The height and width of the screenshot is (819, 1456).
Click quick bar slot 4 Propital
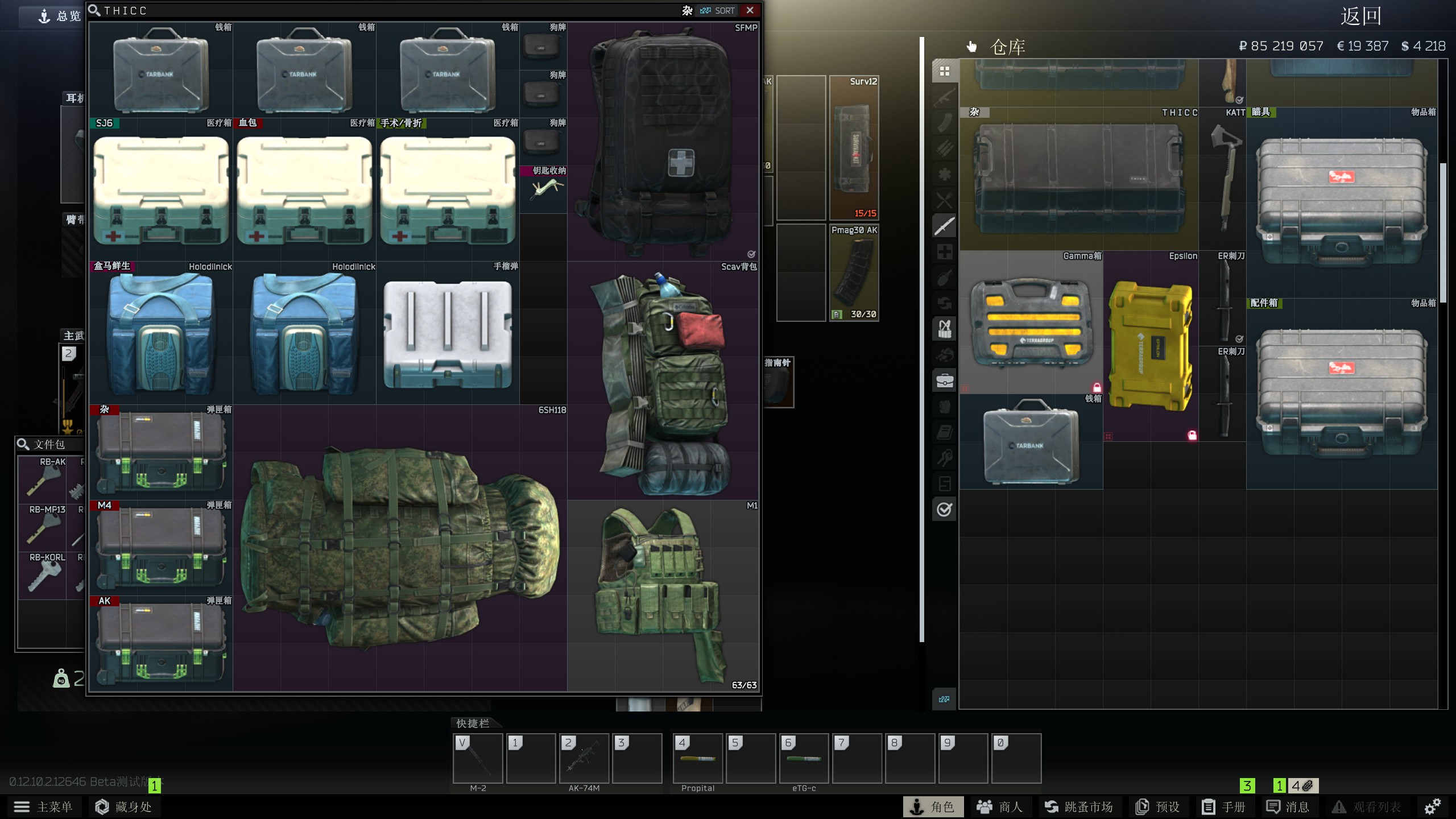coord(698,758)
